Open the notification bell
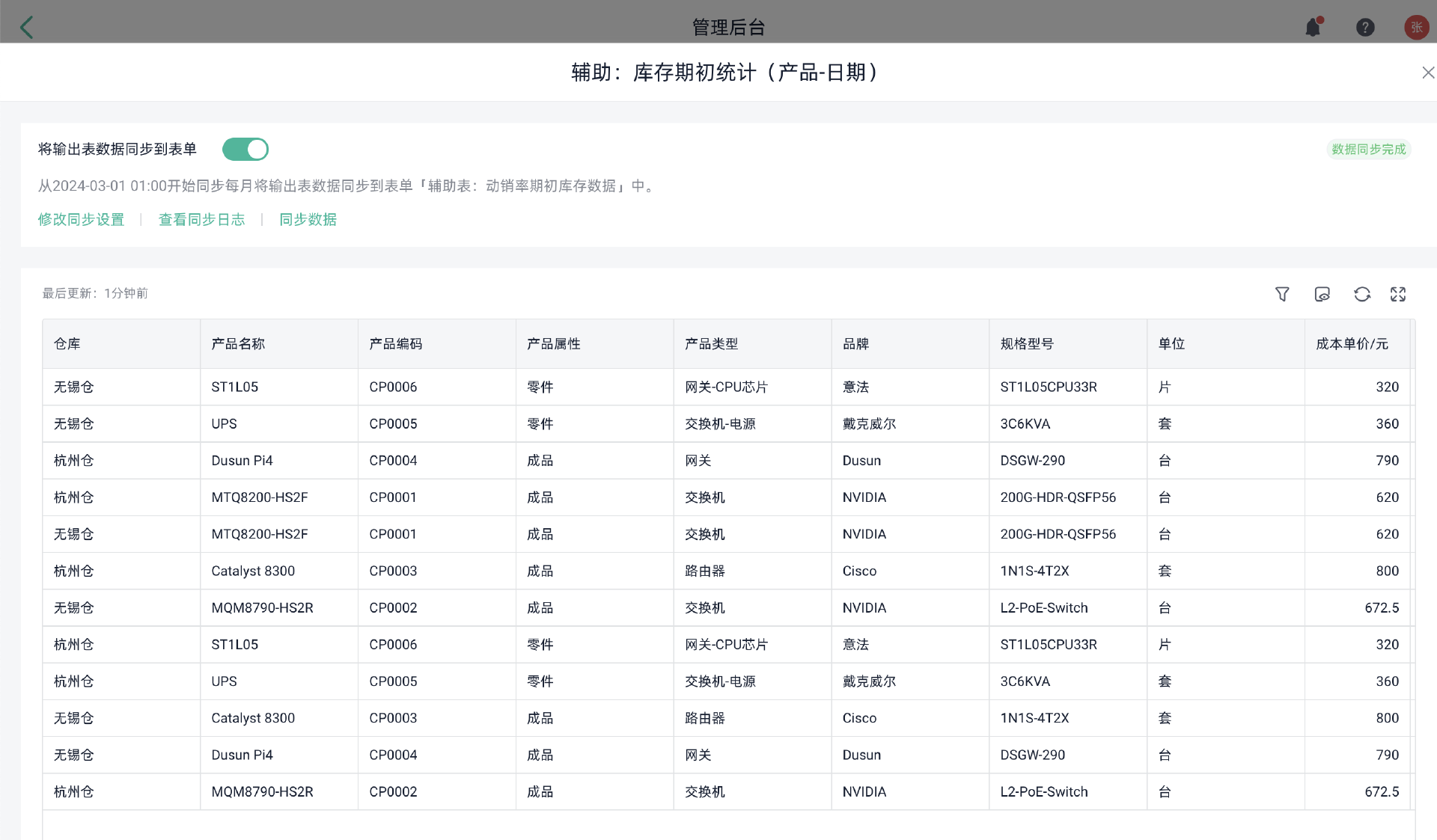Viewport: 1437px width, 840px height. 1313,28
